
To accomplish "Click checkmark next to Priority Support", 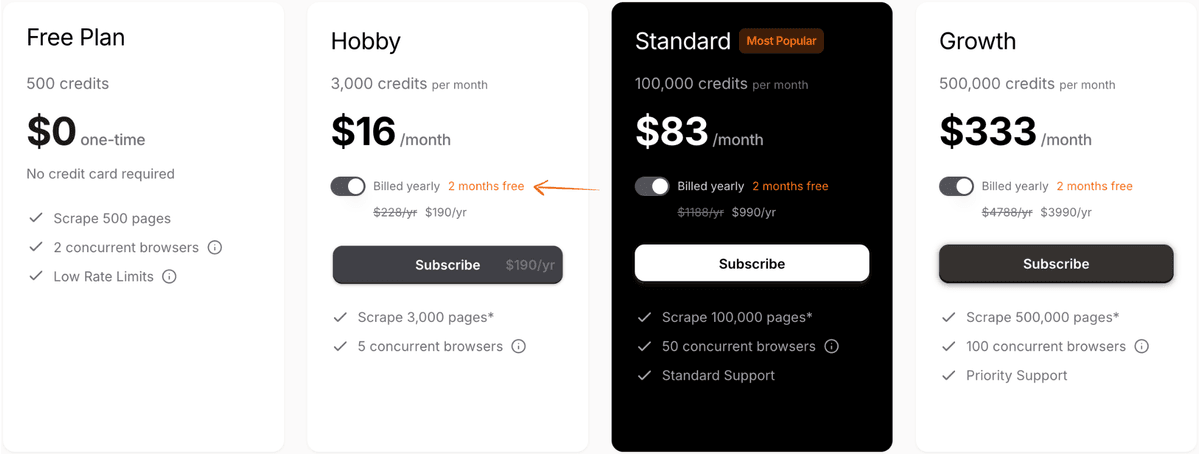I will pos(948,375).
